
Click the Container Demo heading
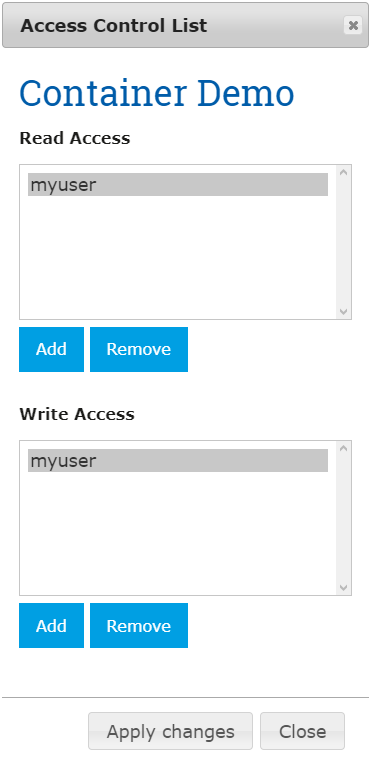[157, 93]
